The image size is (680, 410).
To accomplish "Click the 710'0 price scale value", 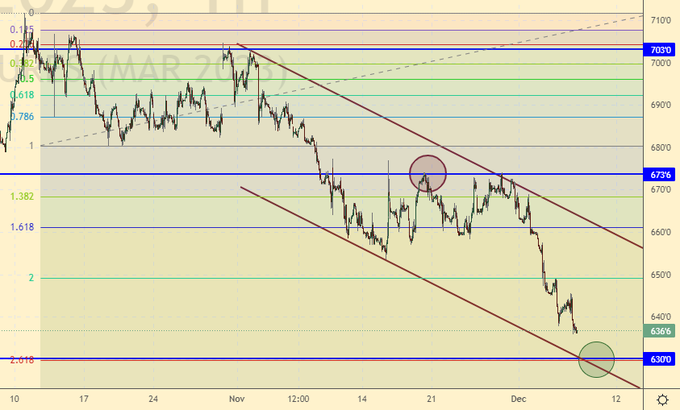I will (x=661, y=20).
